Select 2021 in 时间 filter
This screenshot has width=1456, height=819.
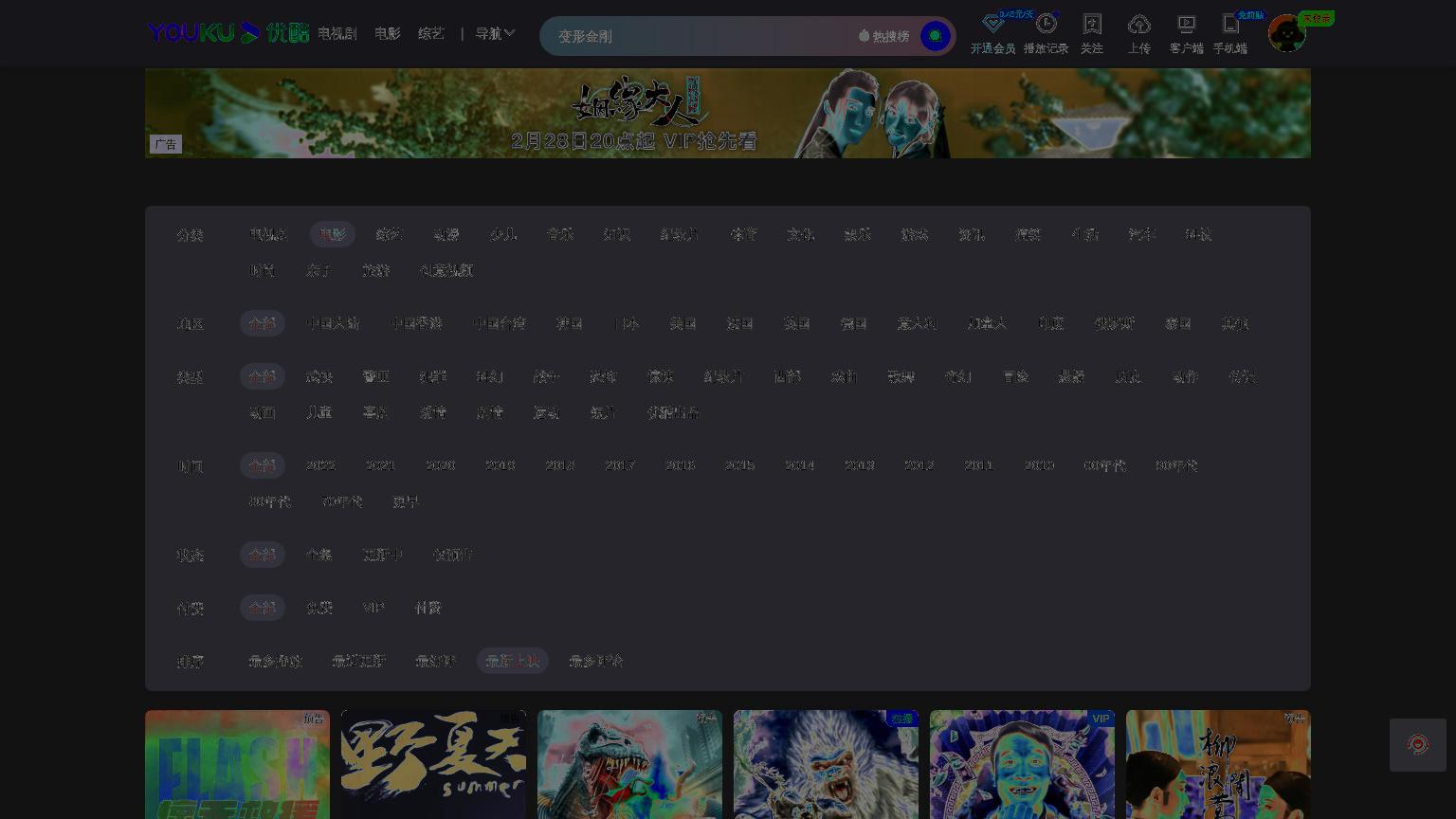[380, 465]
